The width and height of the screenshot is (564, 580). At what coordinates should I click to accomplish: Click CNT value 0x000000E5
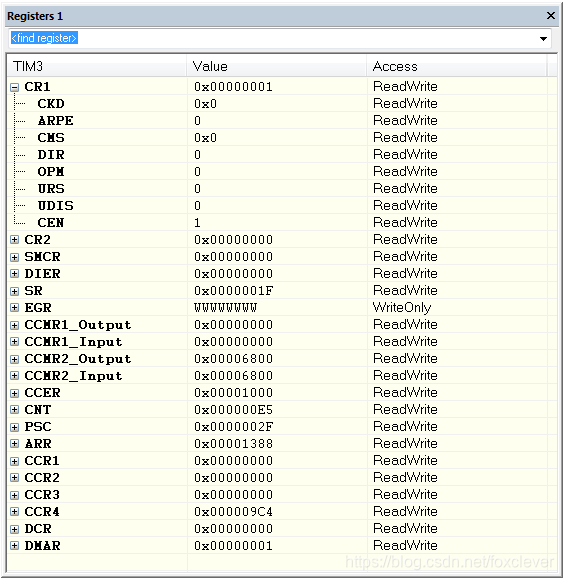click(x=233, y=410)
